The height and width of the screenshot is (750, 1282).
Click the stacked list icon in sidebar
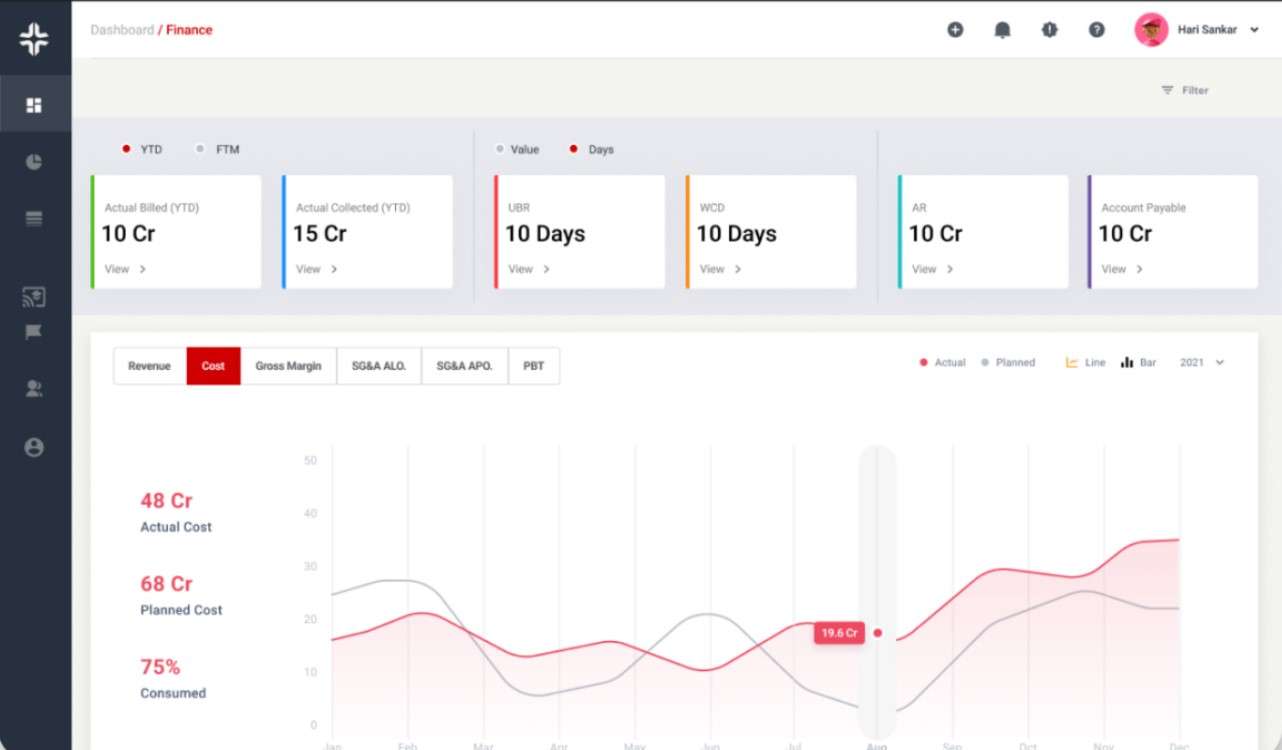click(34, 219)
